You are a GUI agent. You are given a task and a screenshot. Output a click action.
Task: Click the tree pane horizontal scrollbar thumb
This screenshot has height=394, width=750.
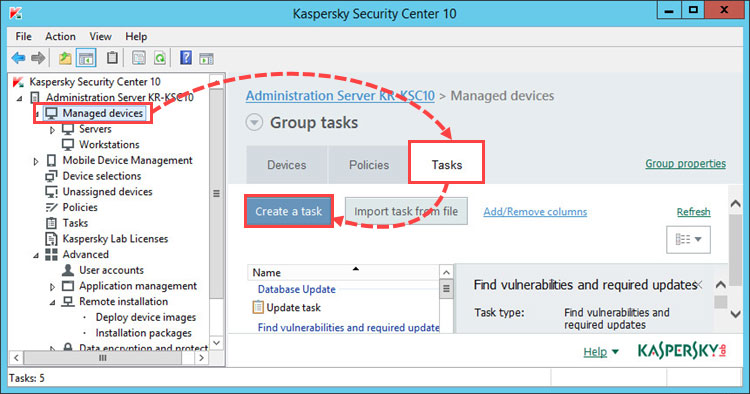[103, 358]
